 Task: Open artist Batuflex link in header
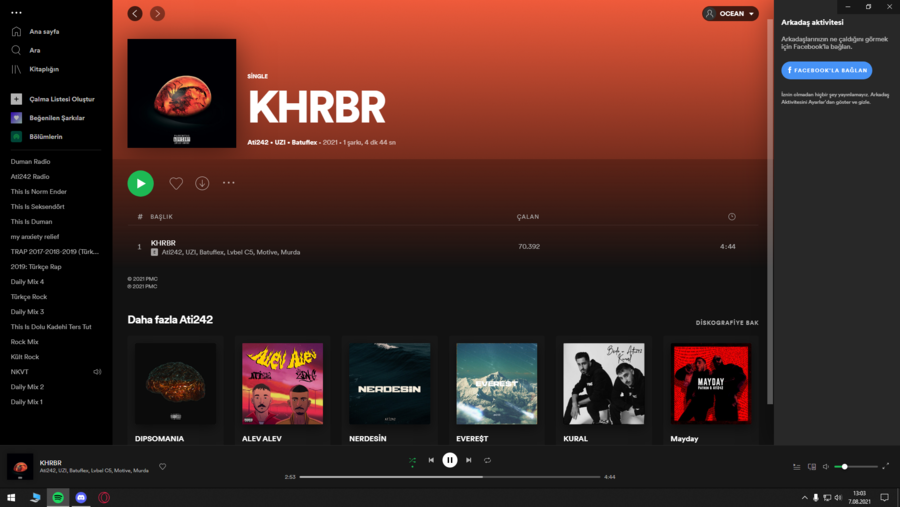(304, 142)
